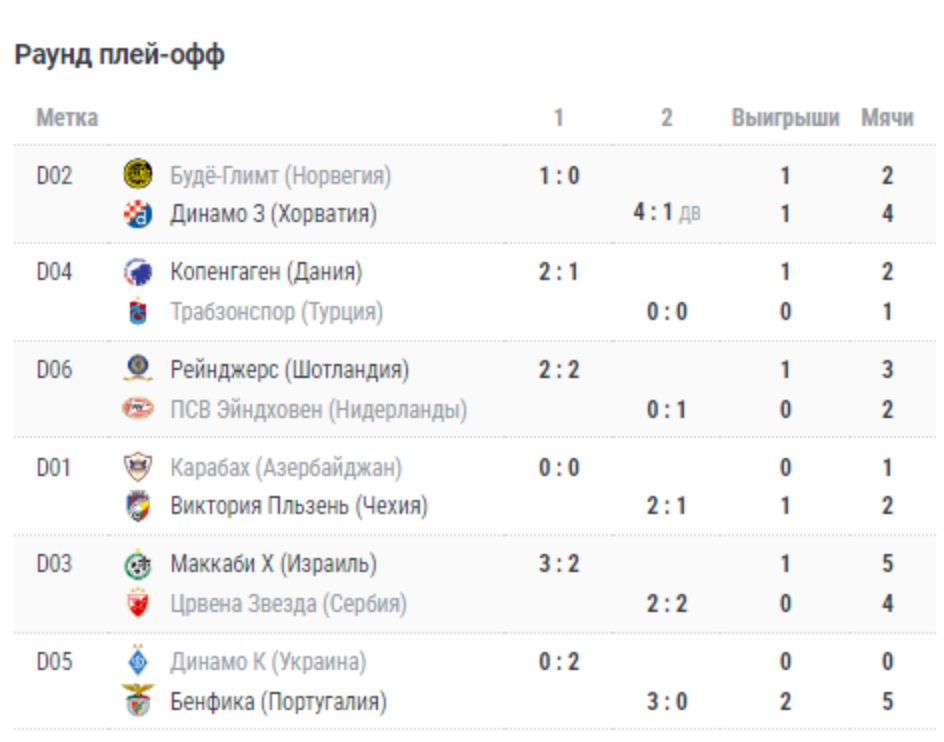This screenshot has height=742, width=944.
Task: Click the Выигрыши column header
Action: point(785,118)
